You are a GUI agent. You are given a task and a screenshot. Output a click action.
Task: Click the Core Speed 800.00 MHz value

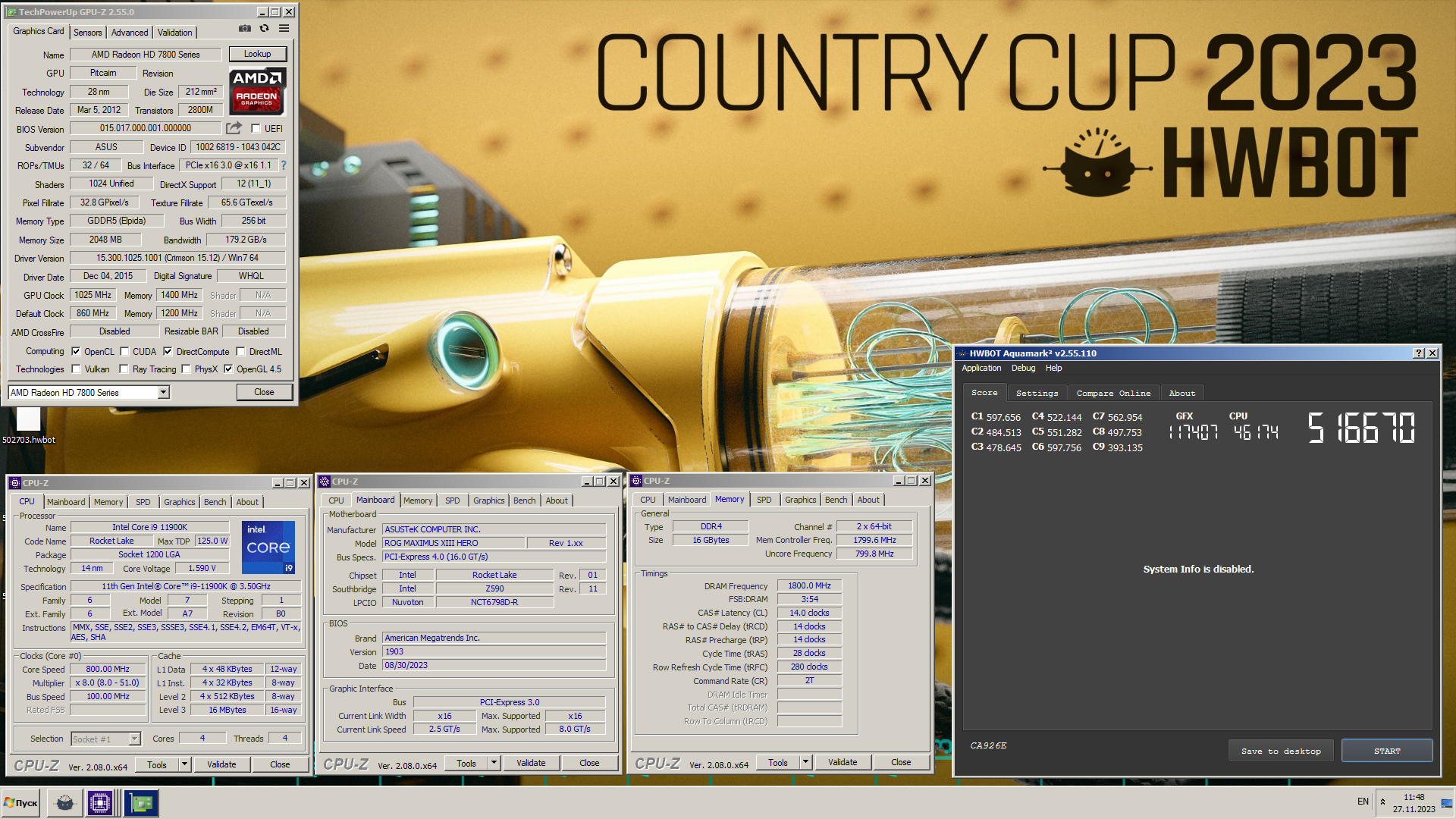(108, 670)
